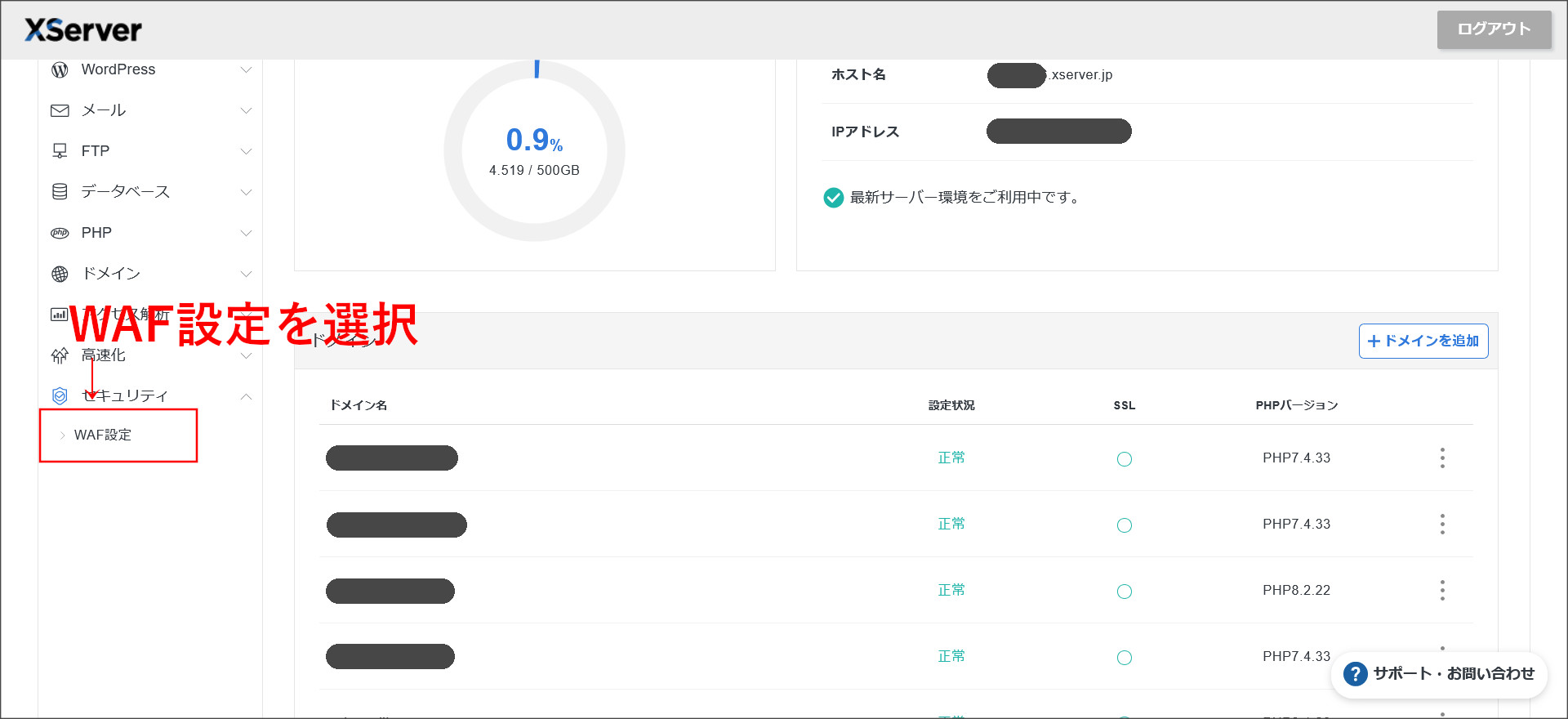Click the XServer logo
Image resolution: width=1568 pixels, height=719 pixels.
(x=83, y=30)
